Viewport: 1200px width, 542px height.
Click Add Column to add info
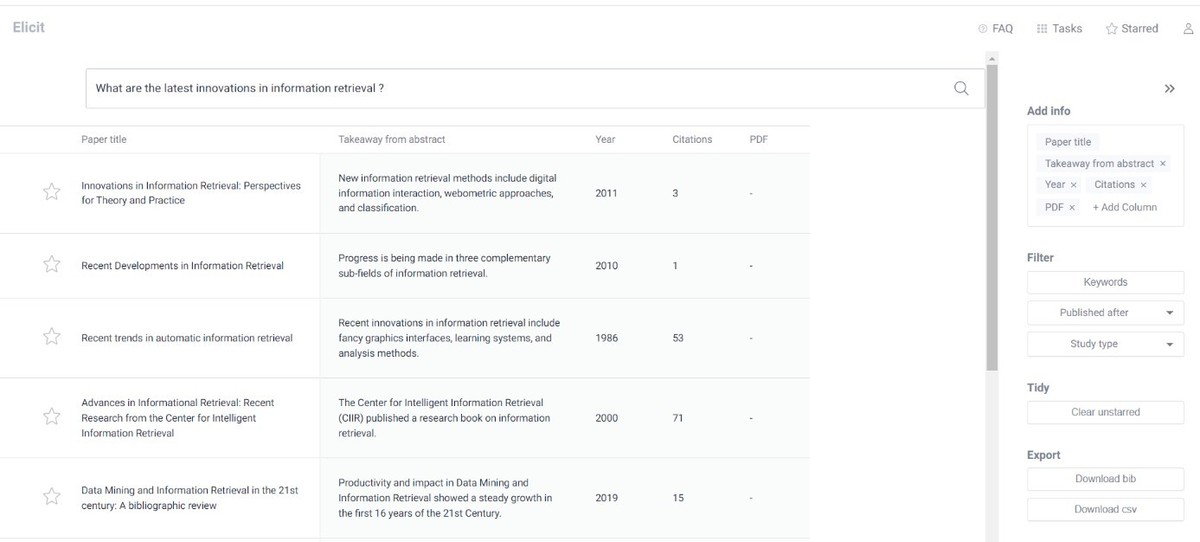point(1124,208)
